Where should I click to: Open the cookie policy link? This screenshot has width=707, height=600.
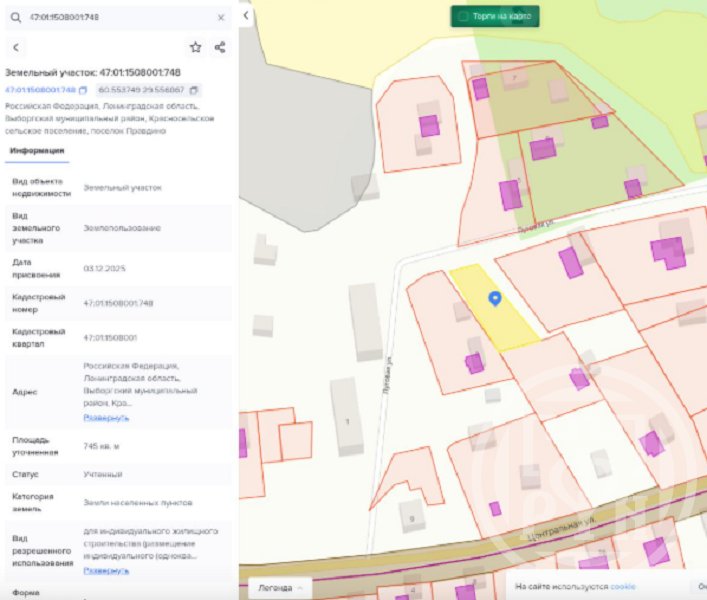click(x=623, y=587)
